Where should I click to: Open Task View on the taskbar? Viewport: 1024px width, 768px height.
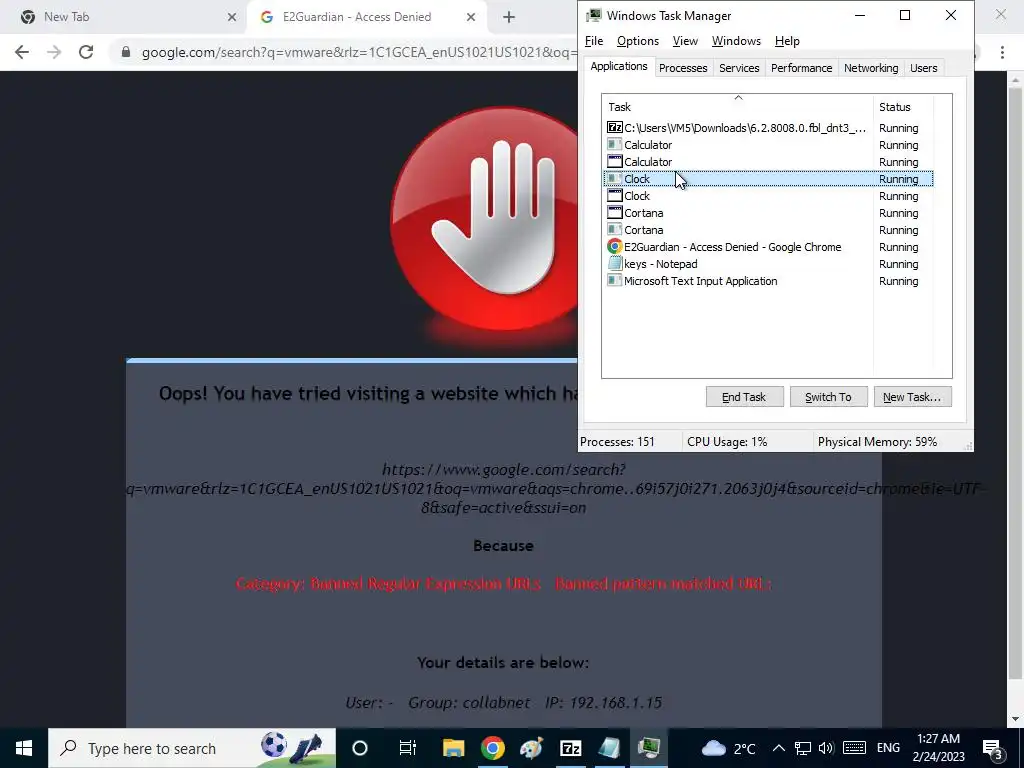point(407,748)
